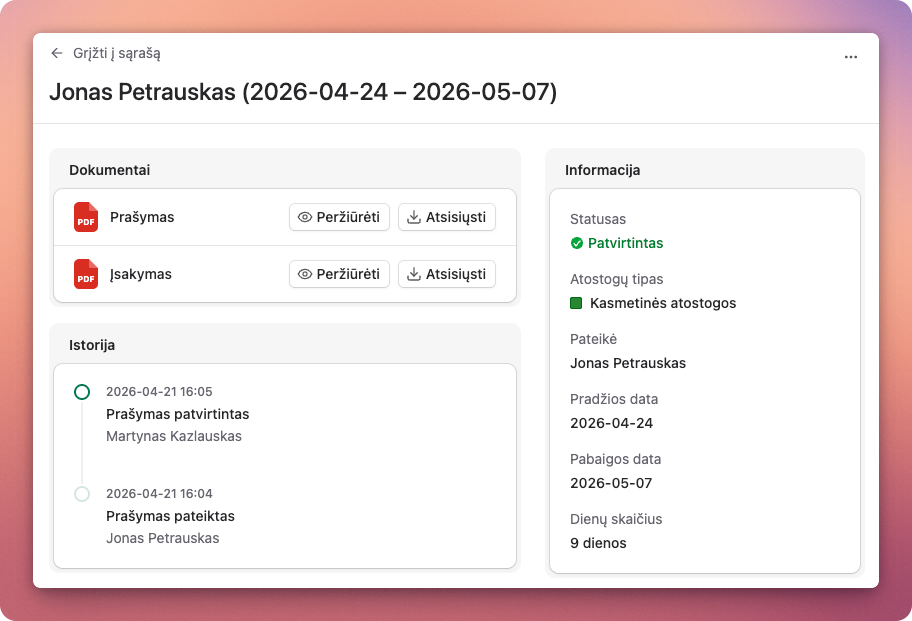This screenshot has height=621, width=912.
Task: Click the eye icon on Prašymas Peržiūrėti button
Action: pos(306,217)
